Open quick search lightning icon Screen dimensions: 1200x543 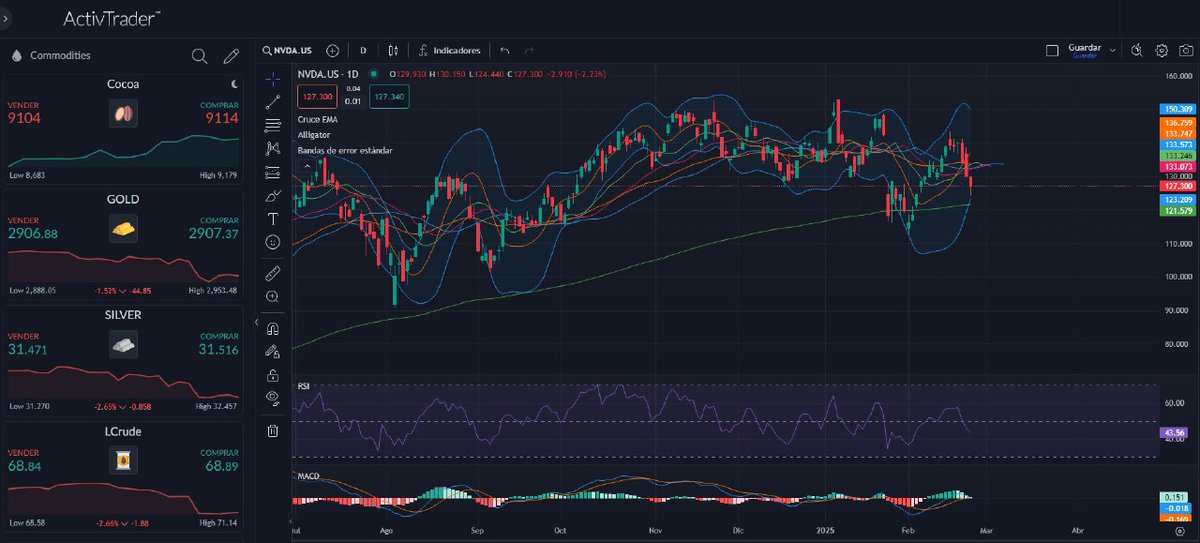tap(1138, 49)
